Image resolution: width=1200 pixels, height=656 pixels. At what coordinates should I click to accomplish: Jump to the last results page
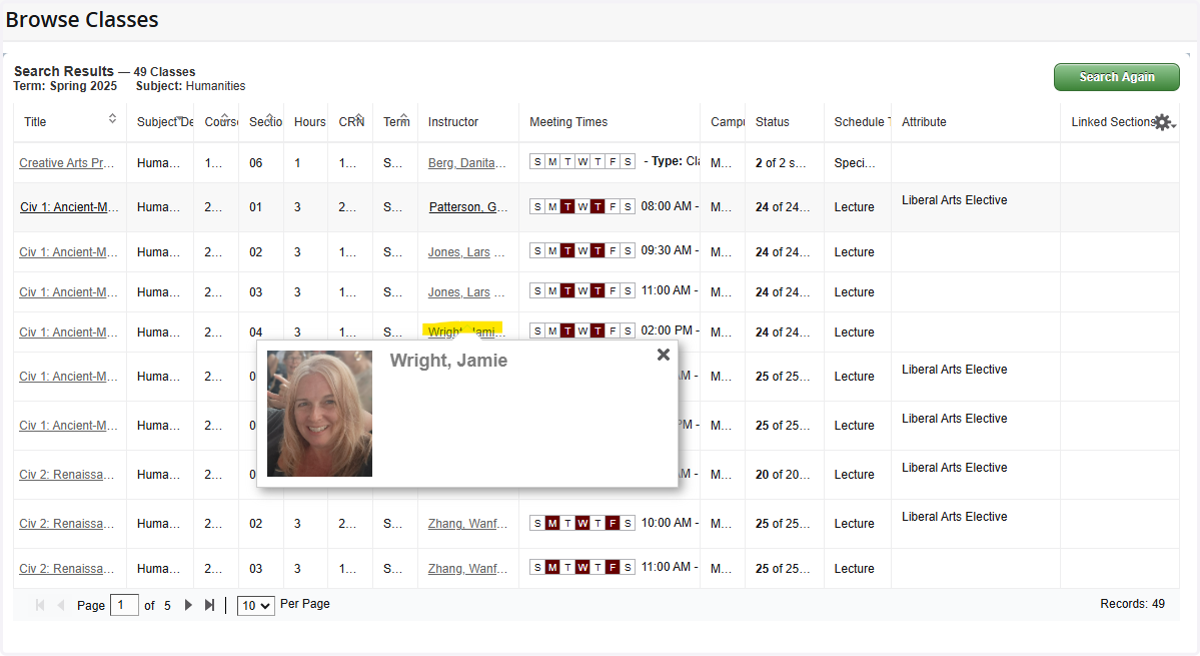[210, 605]
